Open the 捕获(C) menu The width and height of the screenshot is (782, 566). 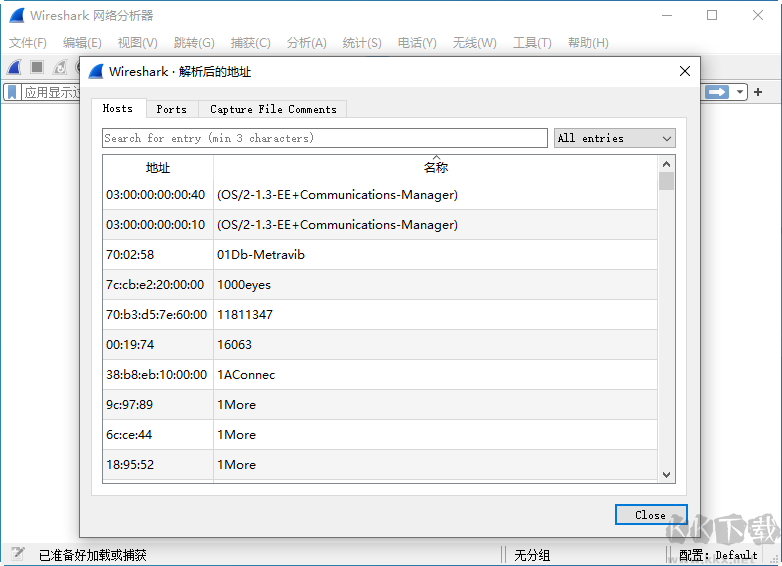point(250,43)
